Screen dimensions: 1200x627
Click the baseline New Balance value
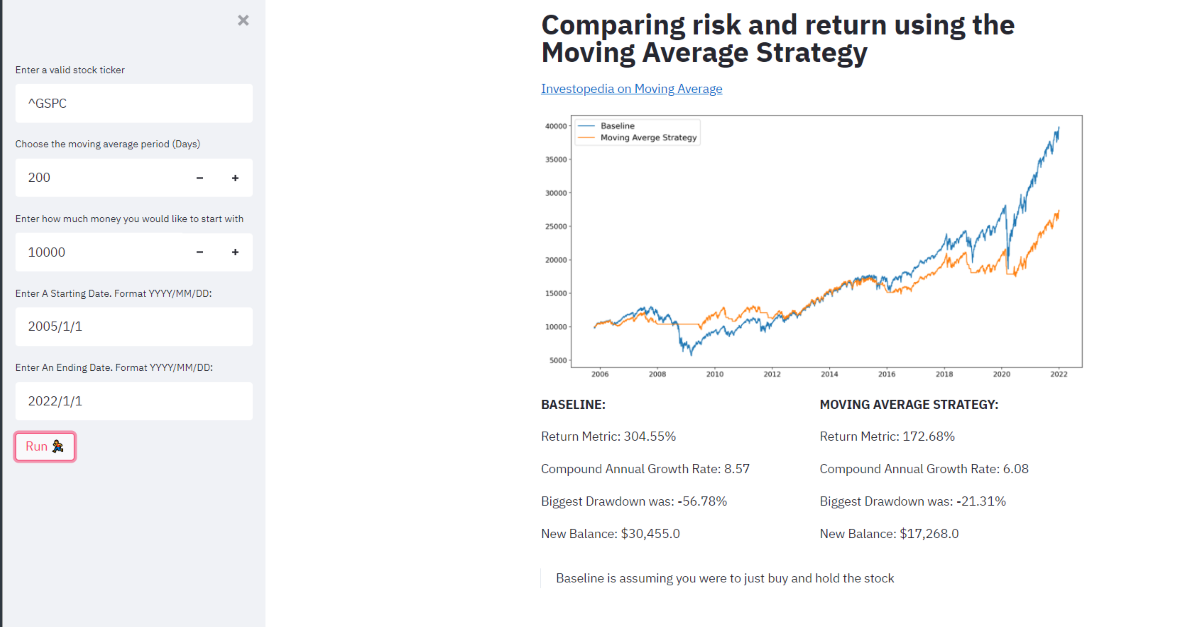(610, 534)
